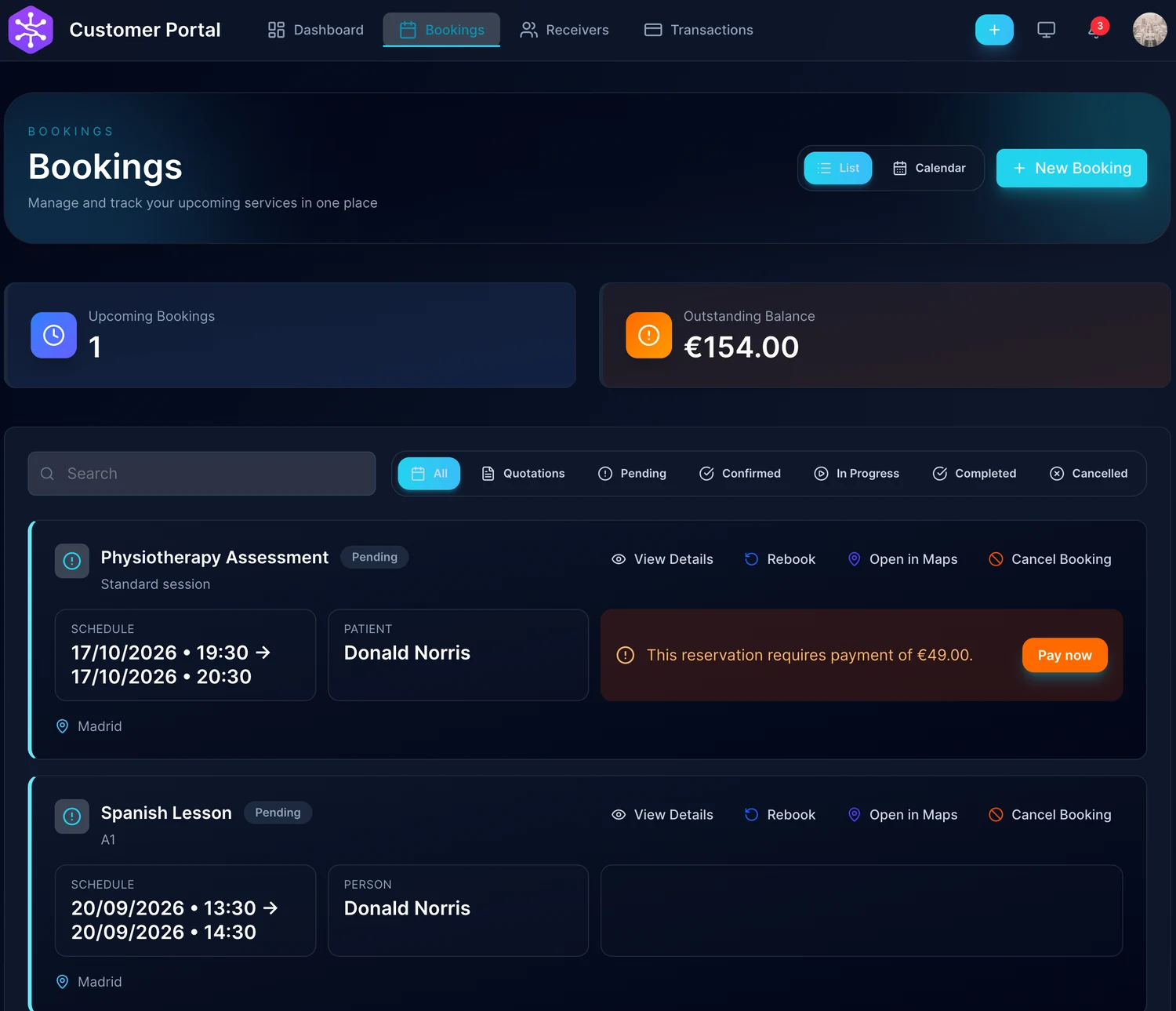This screenshot has width=1176, height=1011.
Task: Click the Outstanding Balance alert icon
Action: point(648,335)
